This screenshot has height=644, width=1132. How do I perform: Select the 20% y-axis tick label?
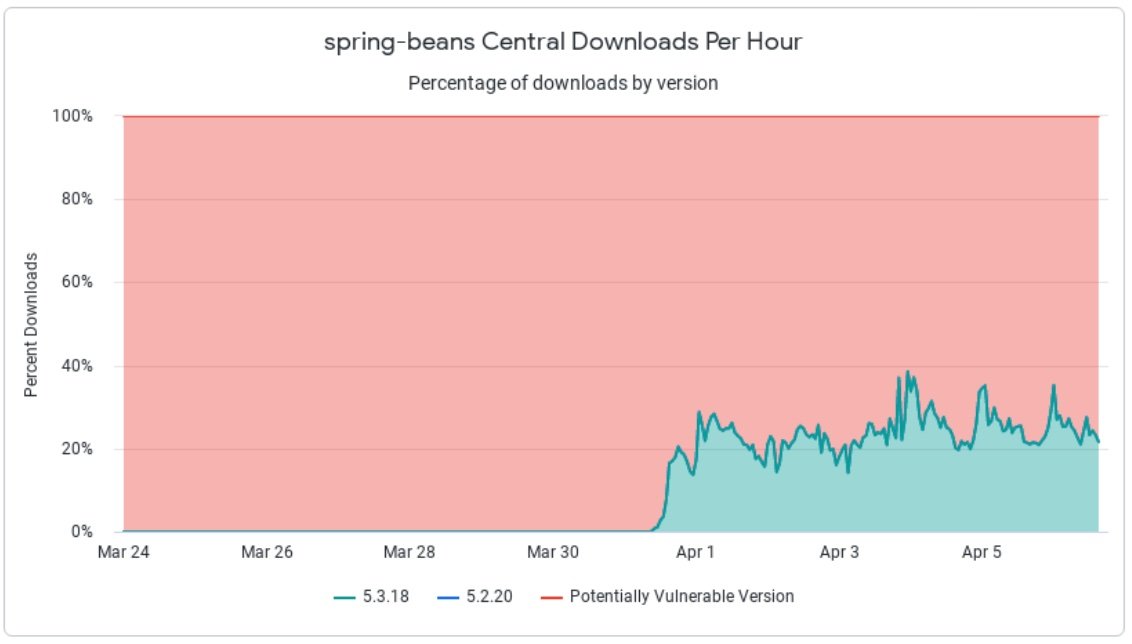click(77, 449)
